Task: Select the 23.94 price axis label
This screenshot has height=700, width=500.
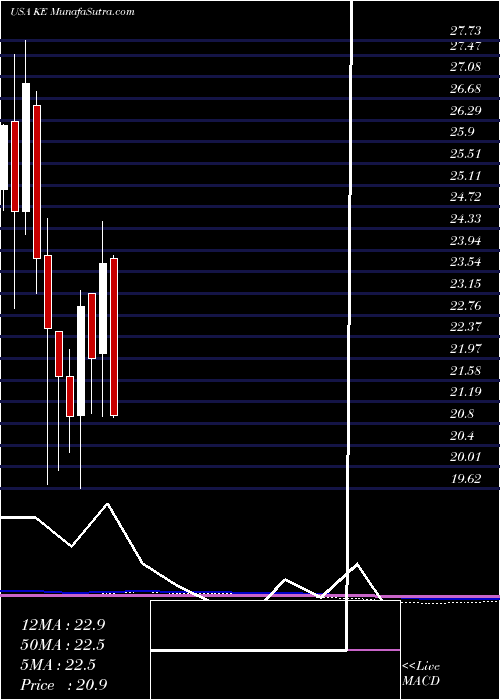Action: tap(466, 241)
